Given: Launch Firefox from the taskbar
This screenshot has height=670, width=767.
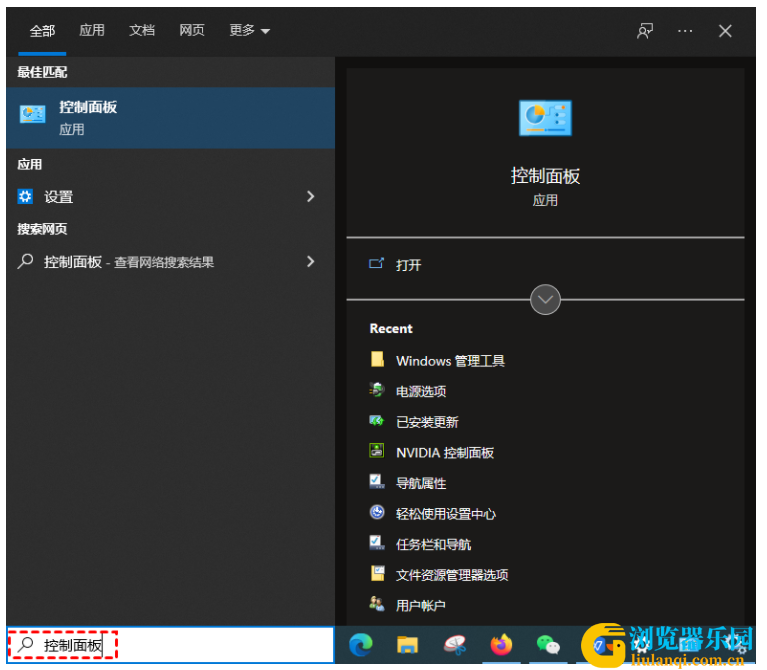Looking at the screenshot, I should click(501, 644).
